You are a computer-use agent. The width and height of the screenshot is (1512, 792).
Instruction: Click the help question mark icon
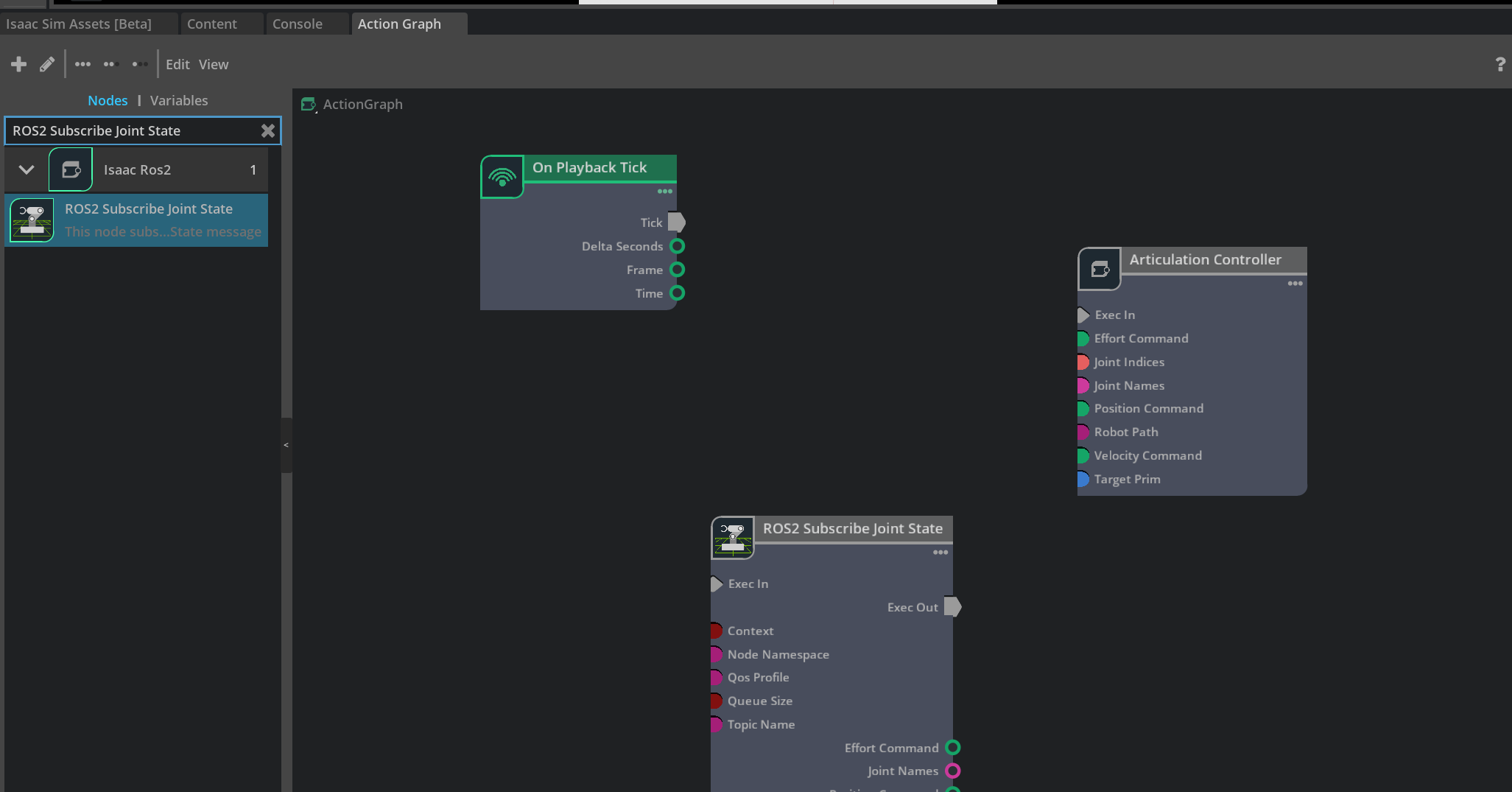1500,64
